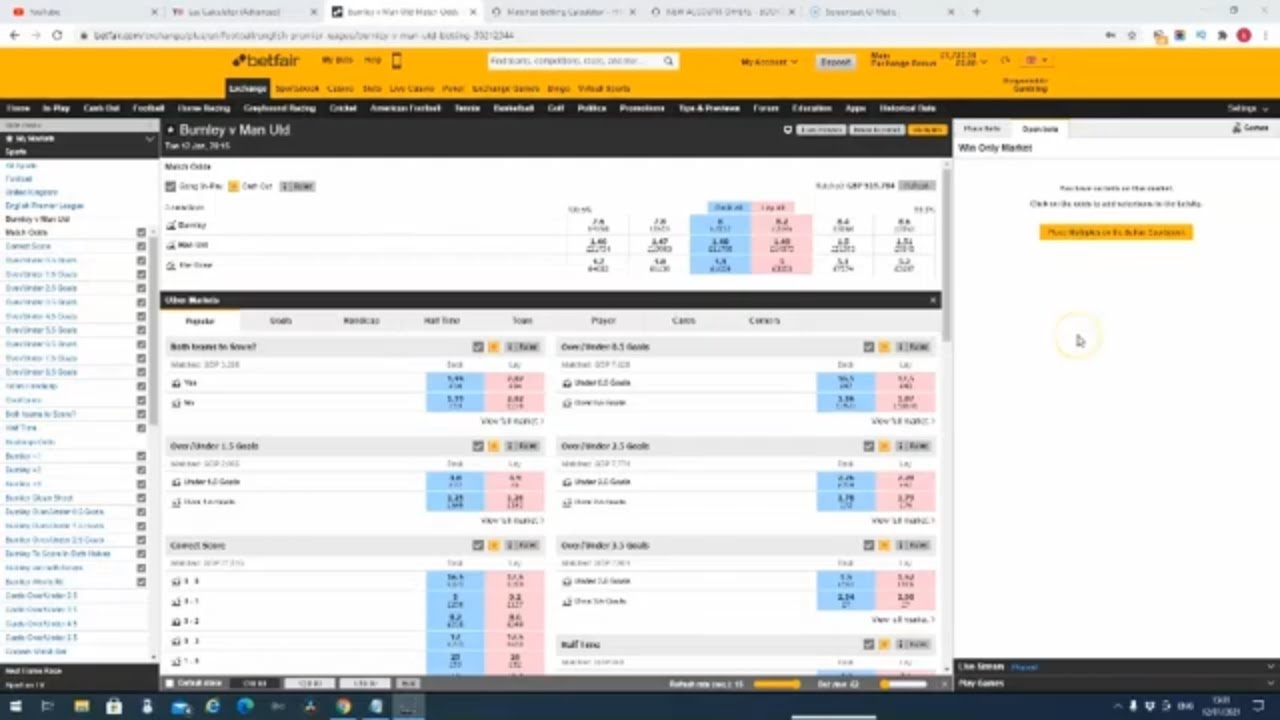Image resolution: width=1280 pixels, height=720 pixels.
Task: Click graph icon beside No in Both teams to Score
Action: (x=176, y=403)
